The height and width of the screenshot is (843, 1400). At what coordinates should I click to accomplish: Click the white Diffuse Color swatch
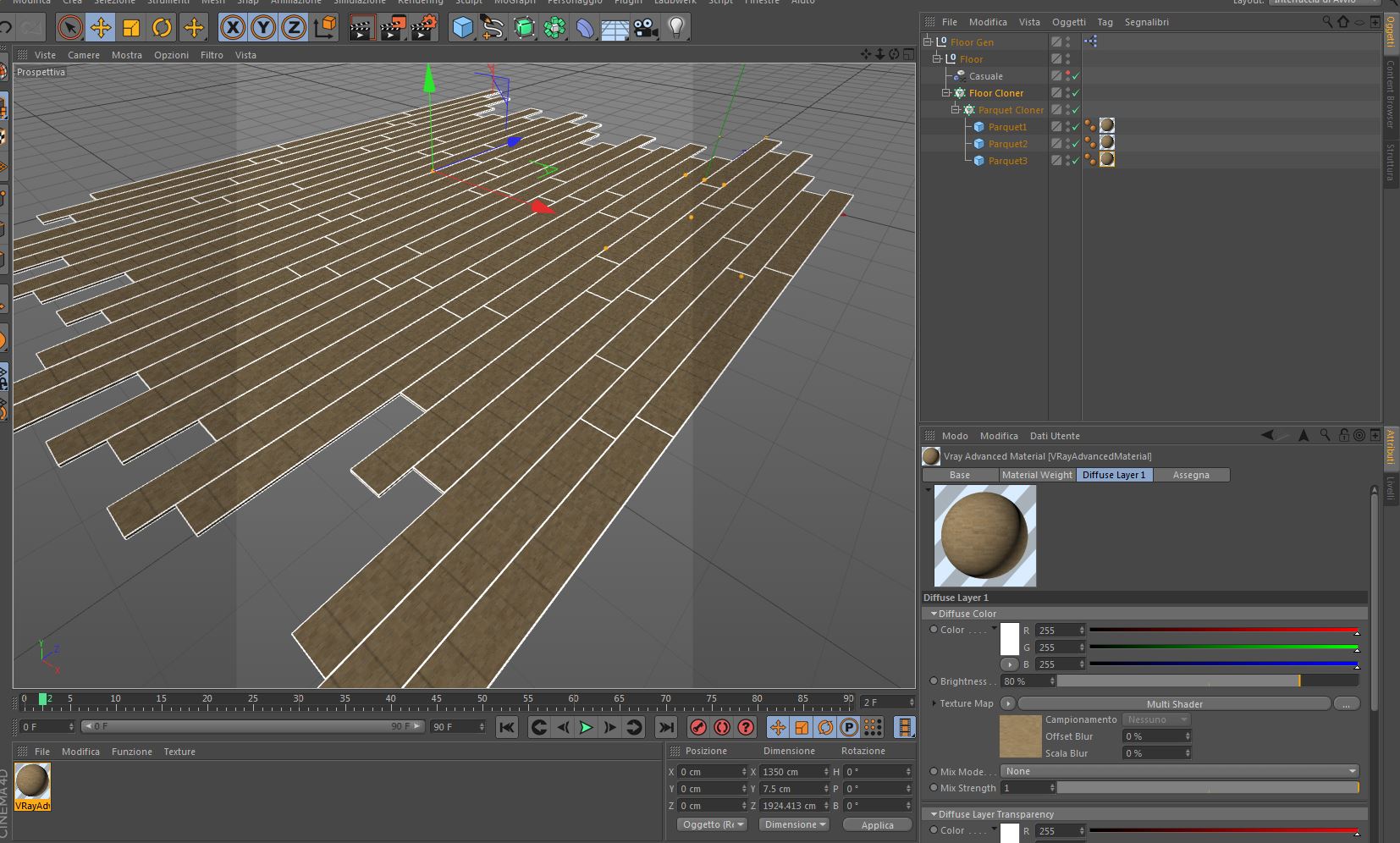[x=1010, y=639]
